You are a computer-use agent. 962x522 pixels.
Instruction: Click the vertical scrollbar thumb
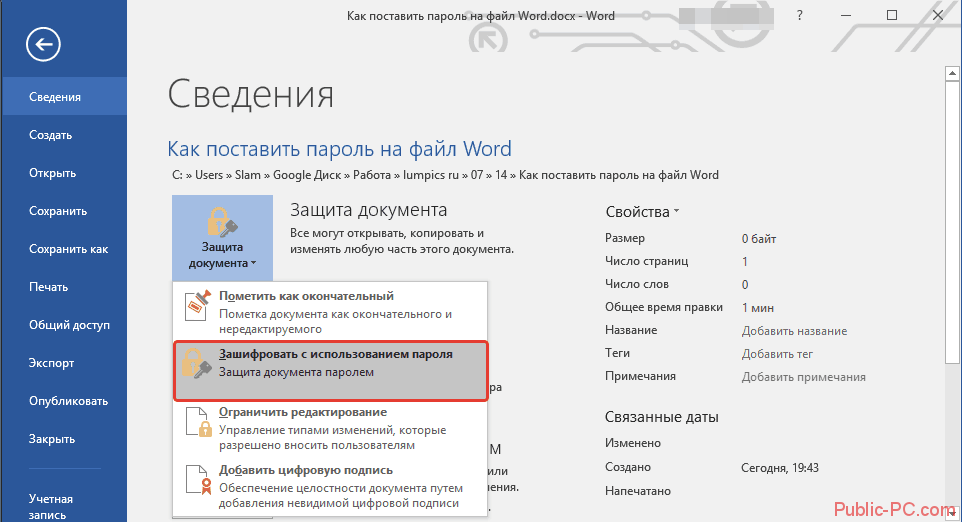[x=952, y=222]
